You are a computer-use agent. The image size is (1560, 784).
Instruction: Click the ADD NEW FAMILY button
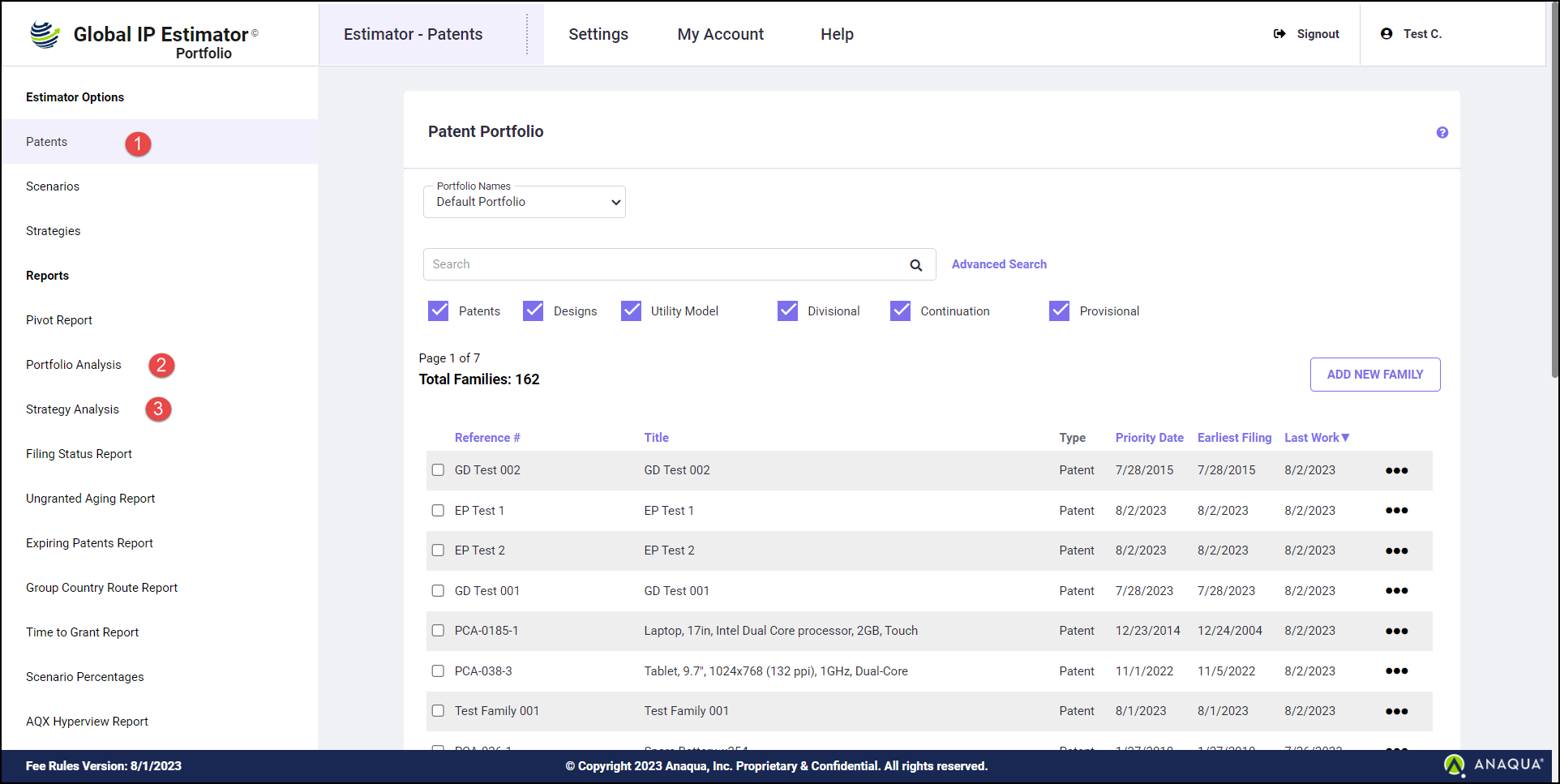[1374, 375]
